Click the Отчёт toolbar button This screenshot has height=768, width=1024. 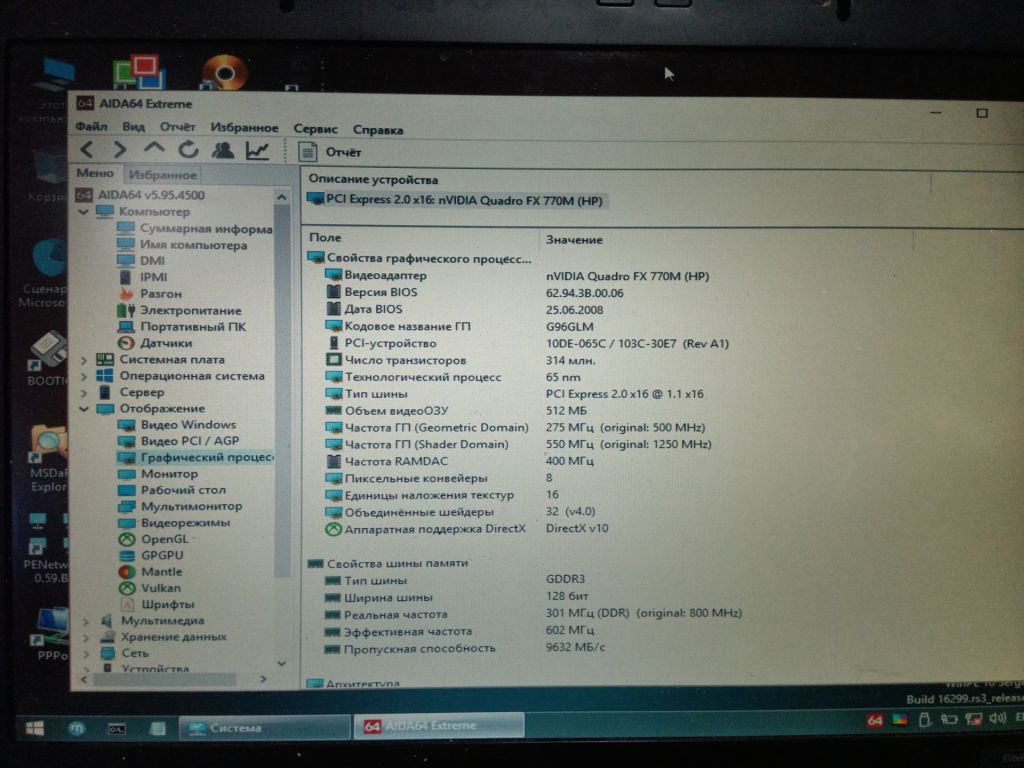(330, 152)
